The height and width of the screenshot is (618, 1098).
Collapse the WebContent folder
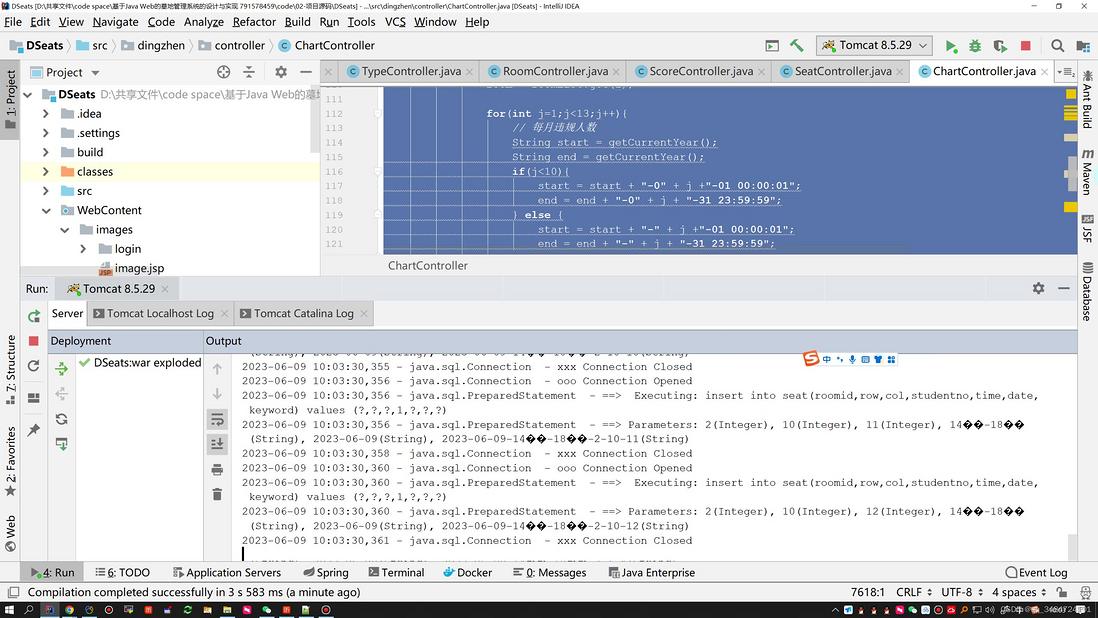click(46, 210)
